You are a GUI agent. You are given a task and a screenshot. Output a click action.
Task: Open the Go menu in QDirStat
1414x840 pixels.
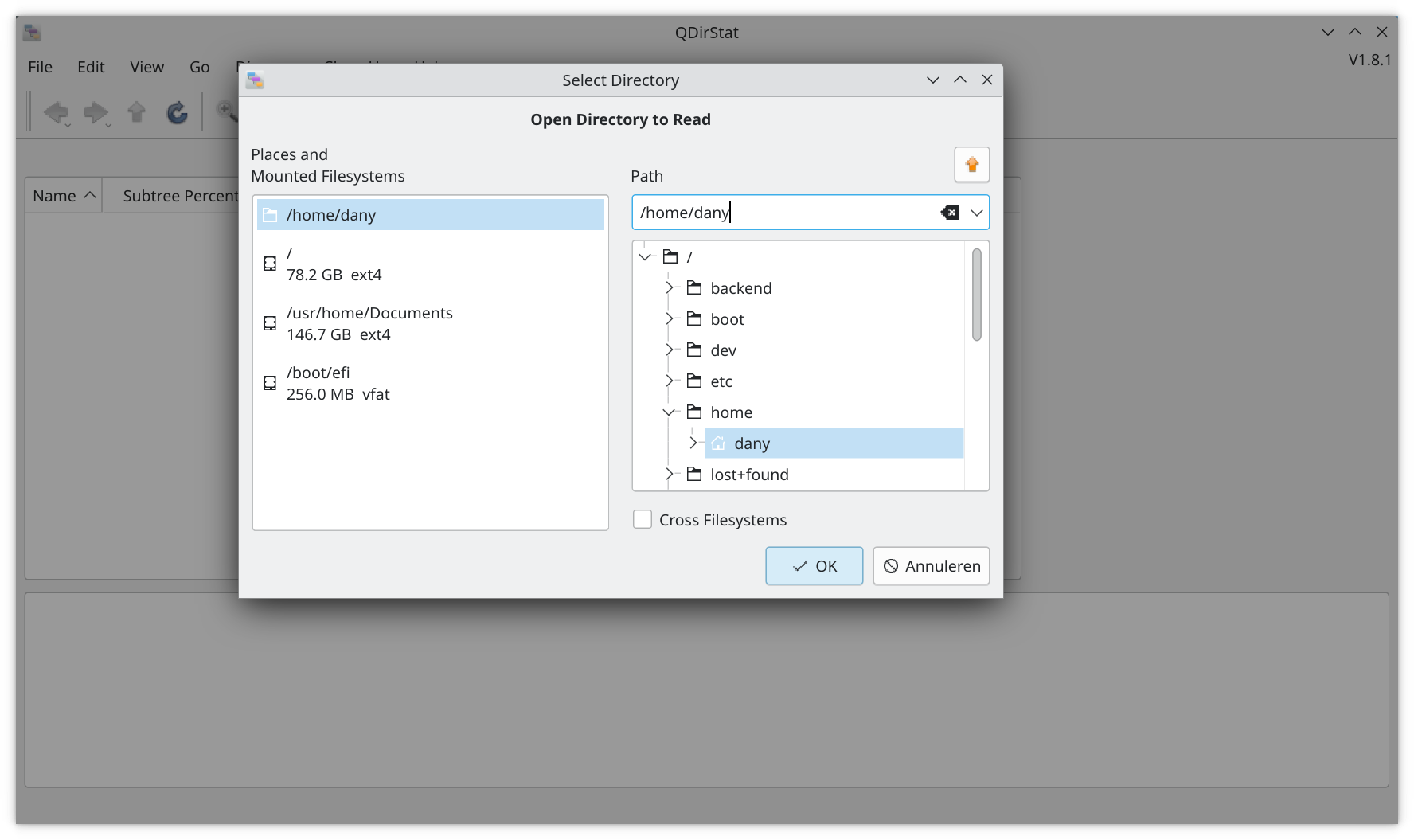pyautogui.click(x=199, y=67)
